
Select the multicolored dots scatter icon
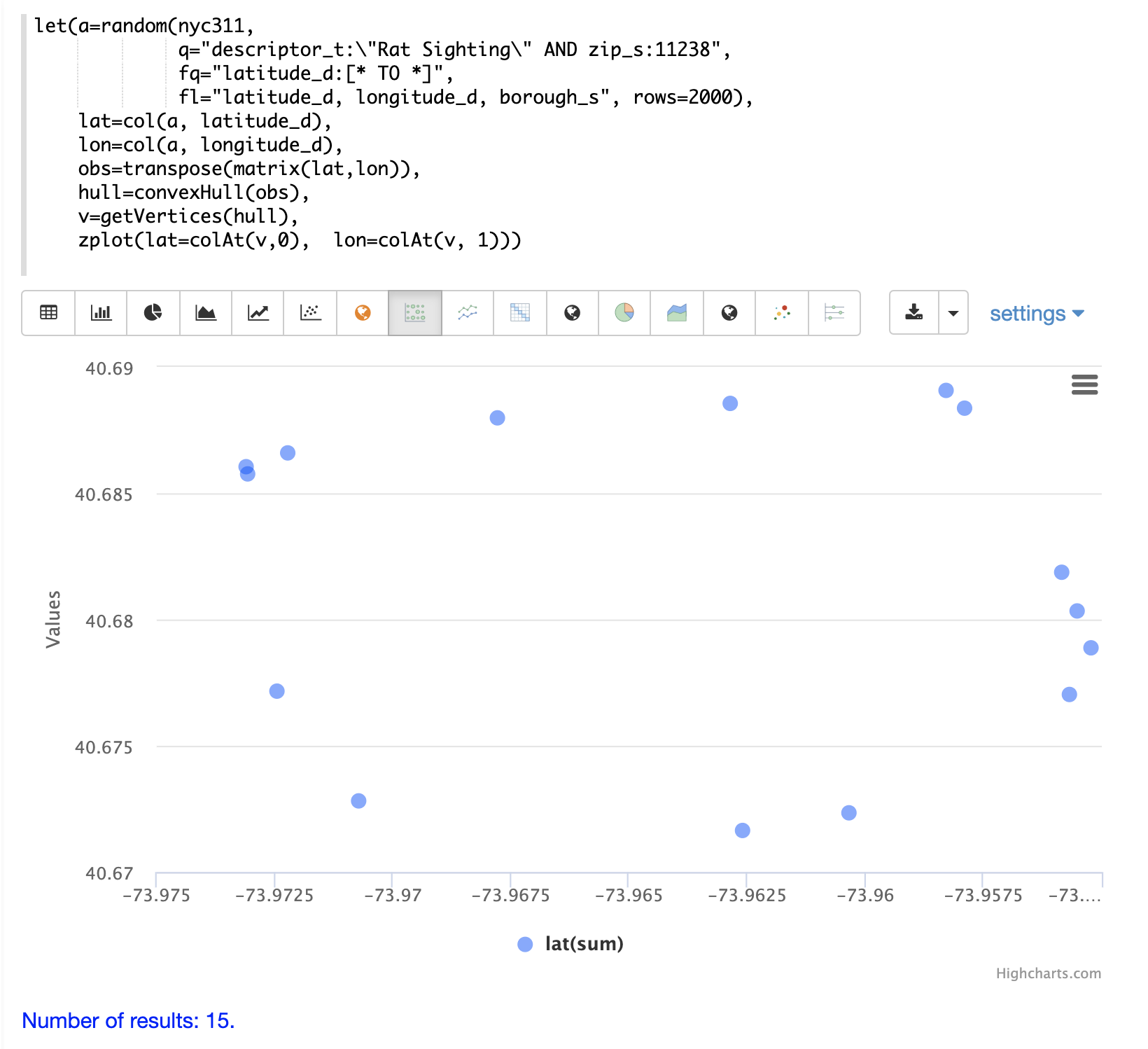(782, 313)
